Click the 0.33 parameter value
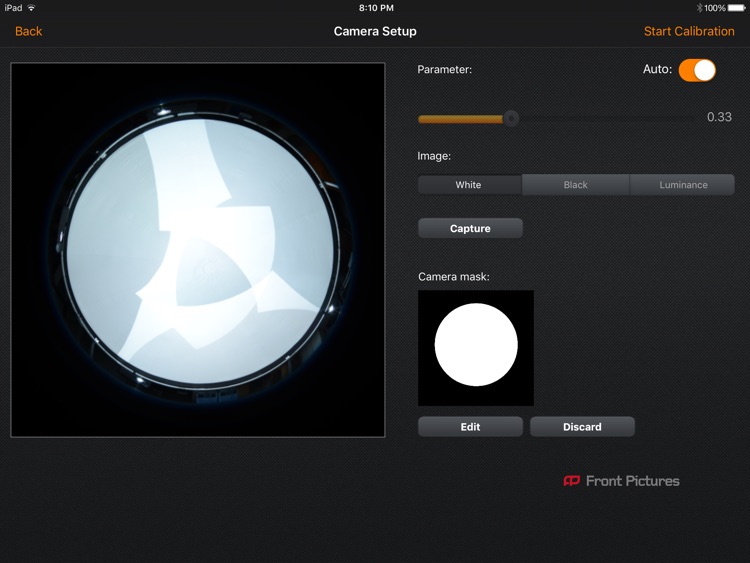750x563 pixels. click(719, 117)
